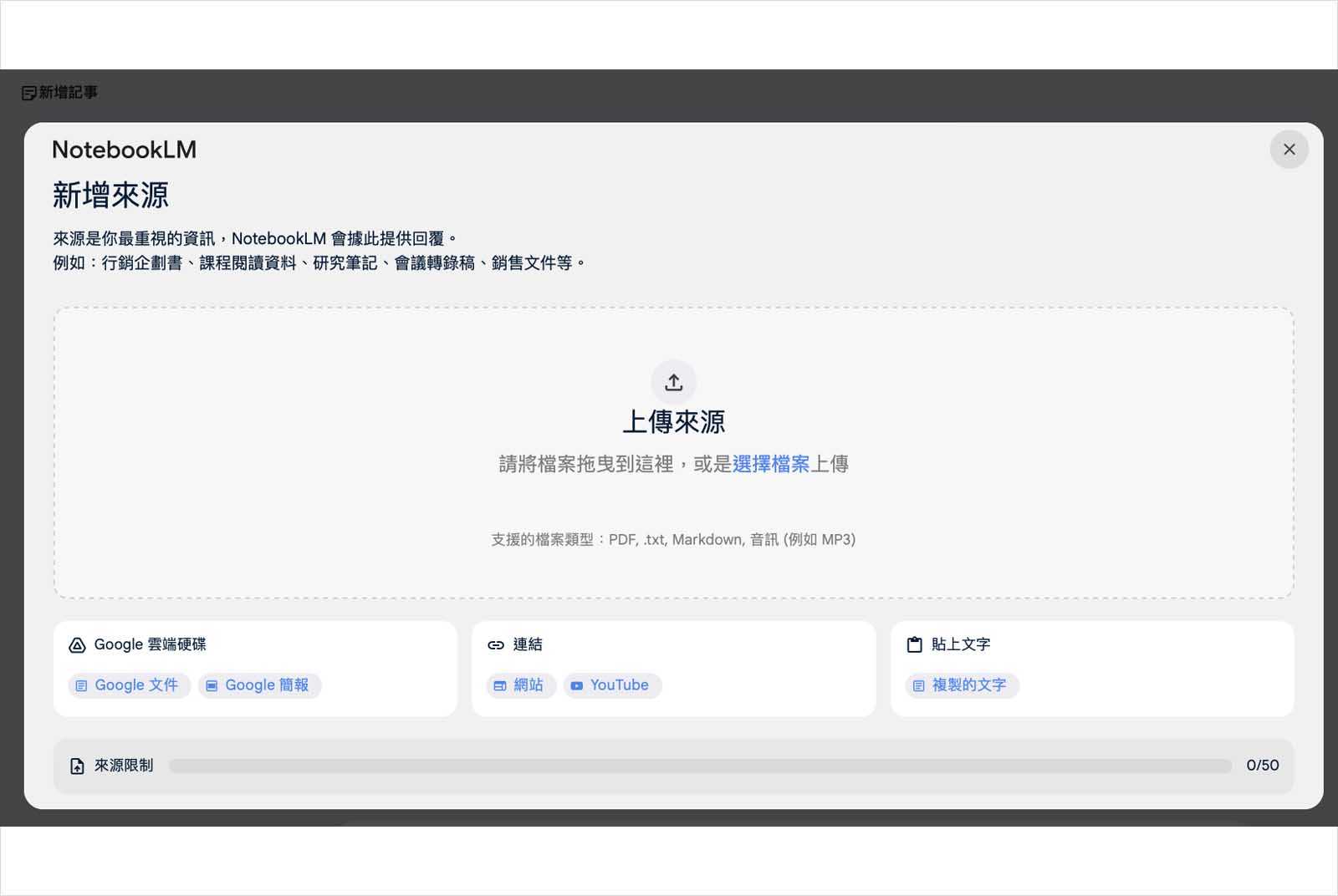Click the 貼上文字 card label

click(x=961, y=644)
